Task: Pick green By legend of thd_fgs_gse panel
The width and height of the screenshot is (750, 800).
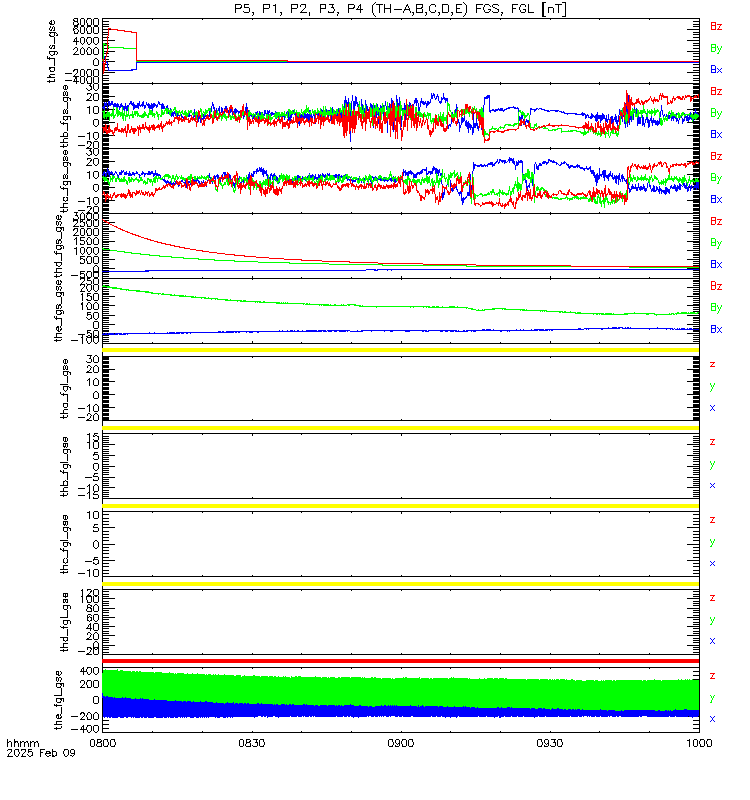Action: coord(716,243)
